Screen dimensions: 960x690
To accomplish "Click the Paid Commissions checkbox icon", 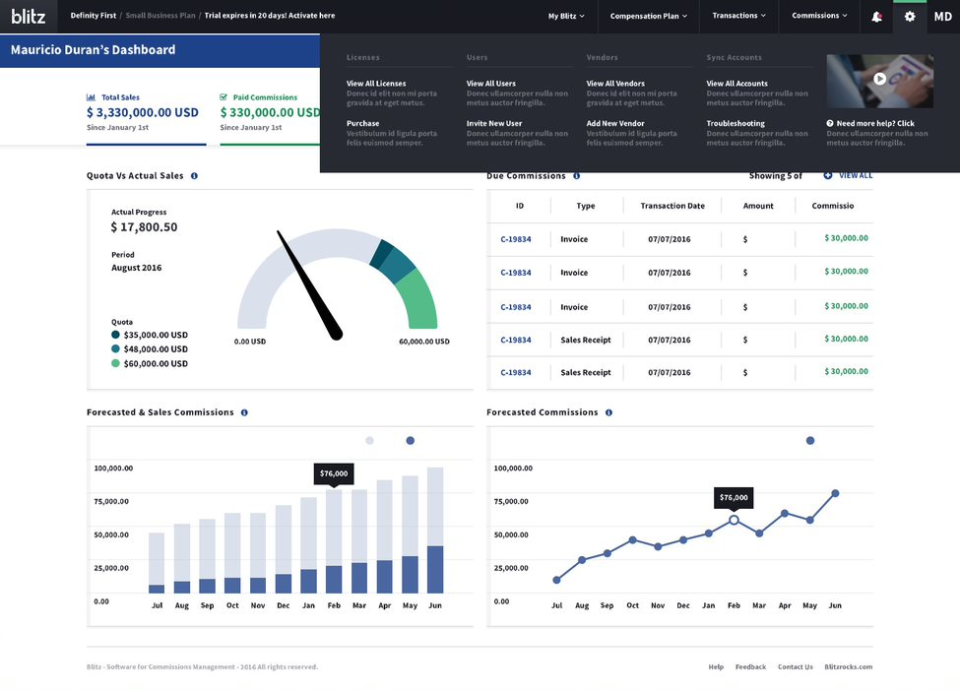I will pyautogui.click(x=224, y=98).
